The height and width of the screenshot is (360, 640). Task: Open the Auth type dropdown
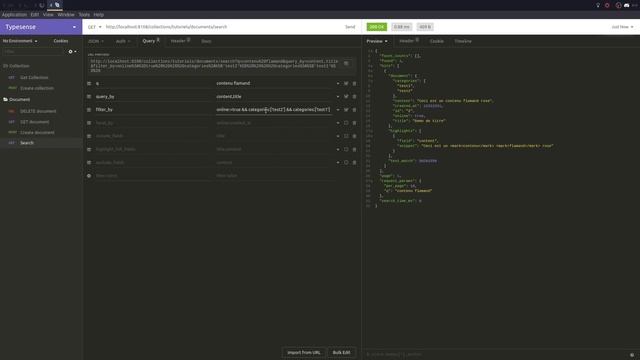click(x=123, y=41)
